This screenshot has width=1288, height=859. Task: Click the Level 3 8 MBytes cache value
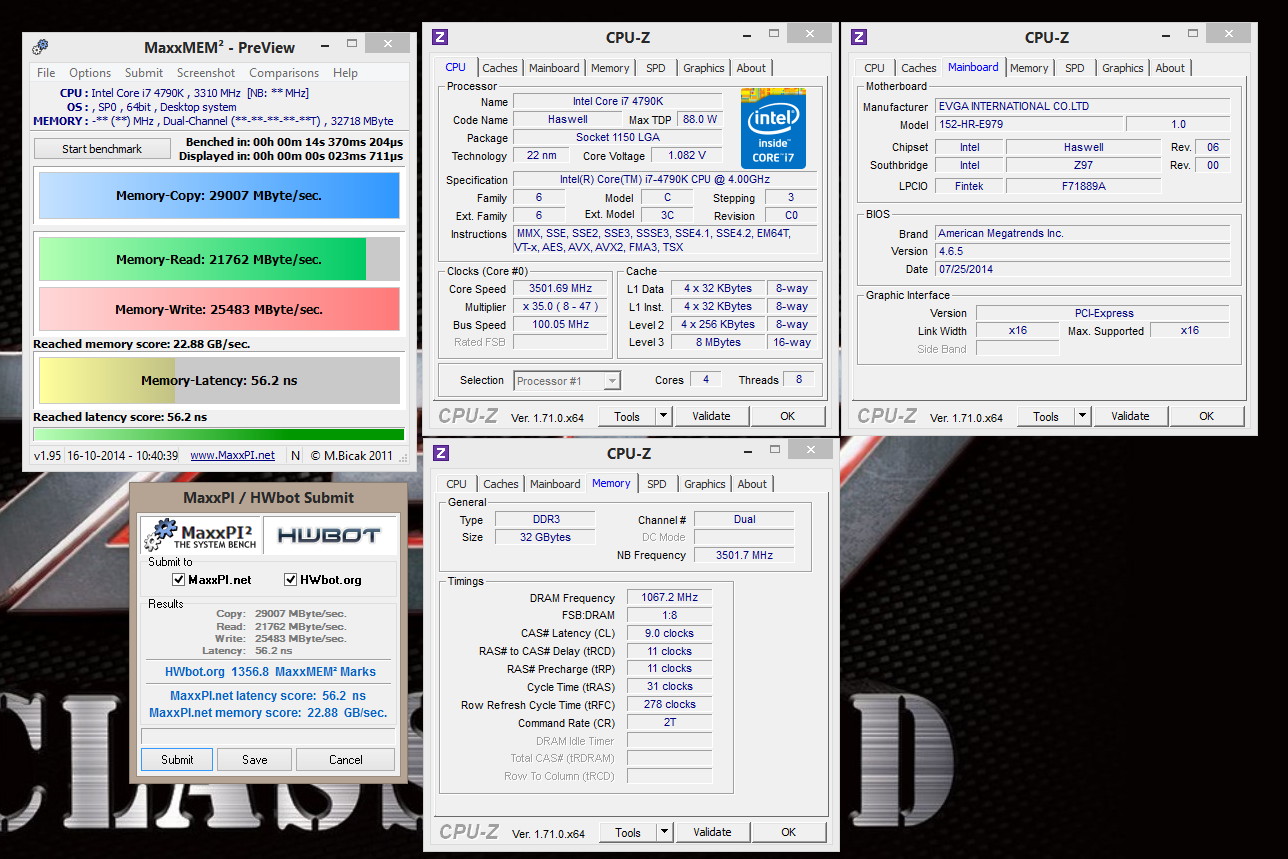pos(719,342)
